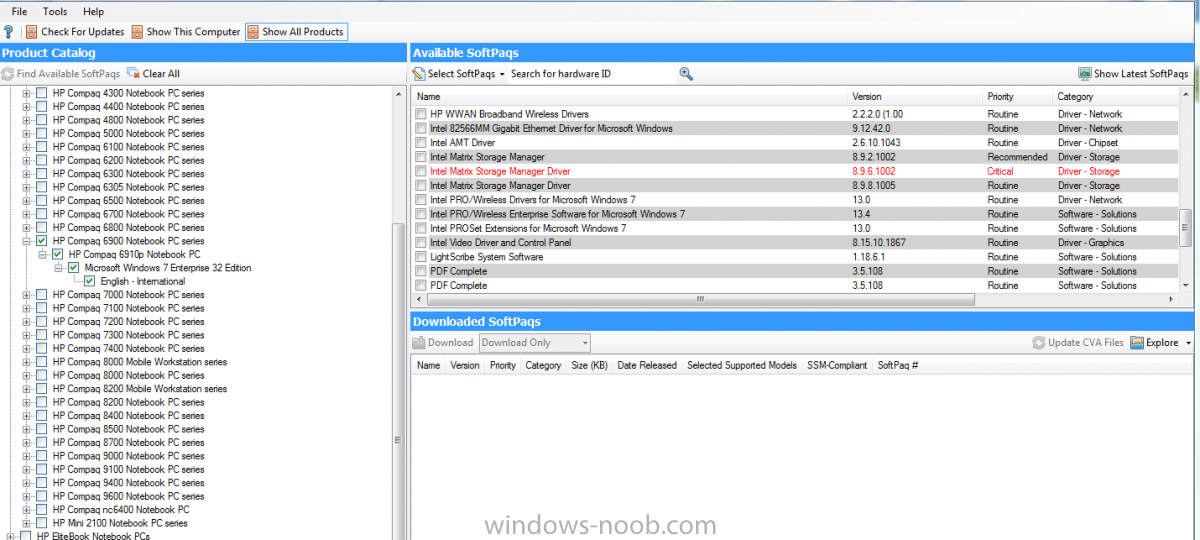Expand HP Compaq 7000 Notebook PC series node
This screenshot has height=540, width=1200.
point(27,295)
